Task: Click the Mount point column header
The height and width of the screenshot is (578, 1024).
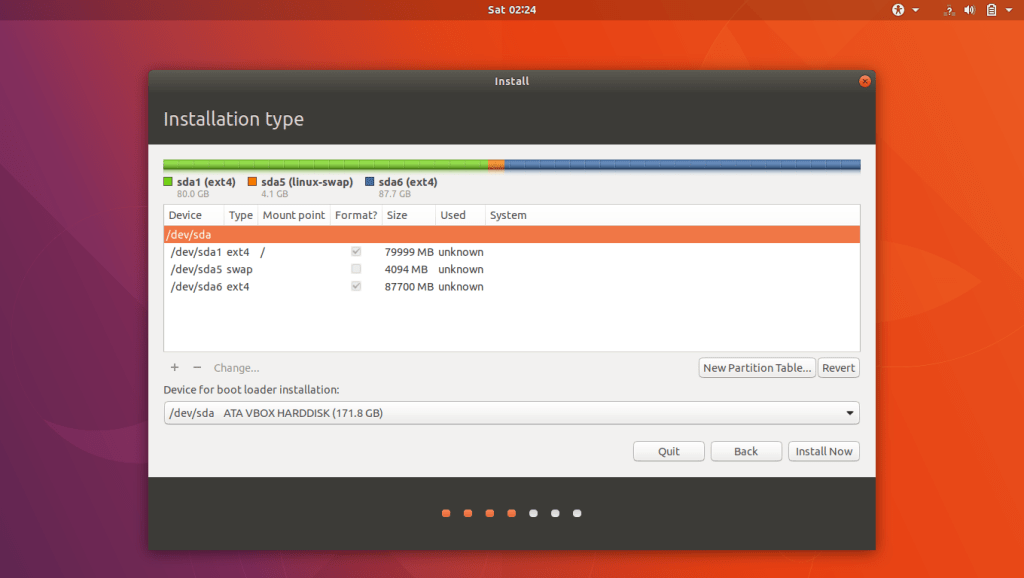Action: [293, 215]
